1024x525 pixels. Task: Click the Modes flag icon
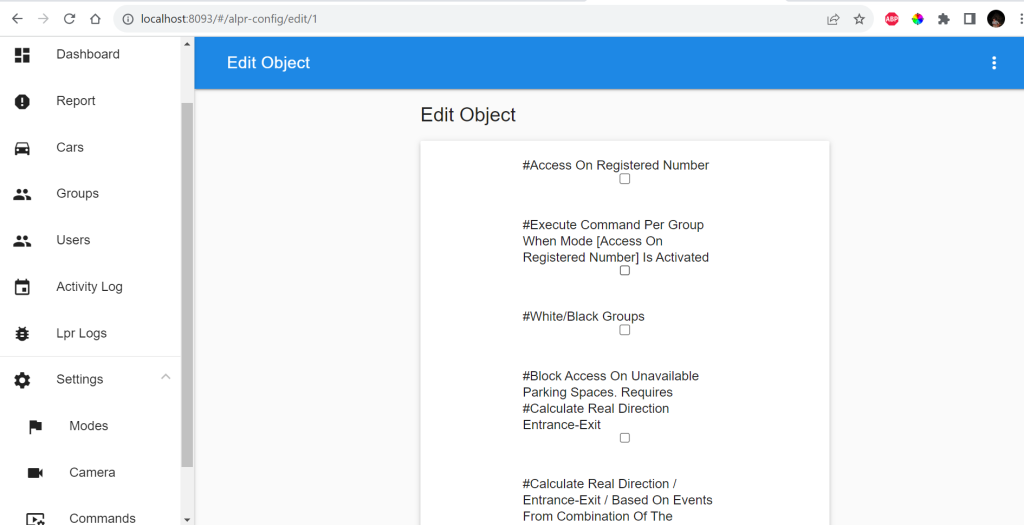point(35,427)
